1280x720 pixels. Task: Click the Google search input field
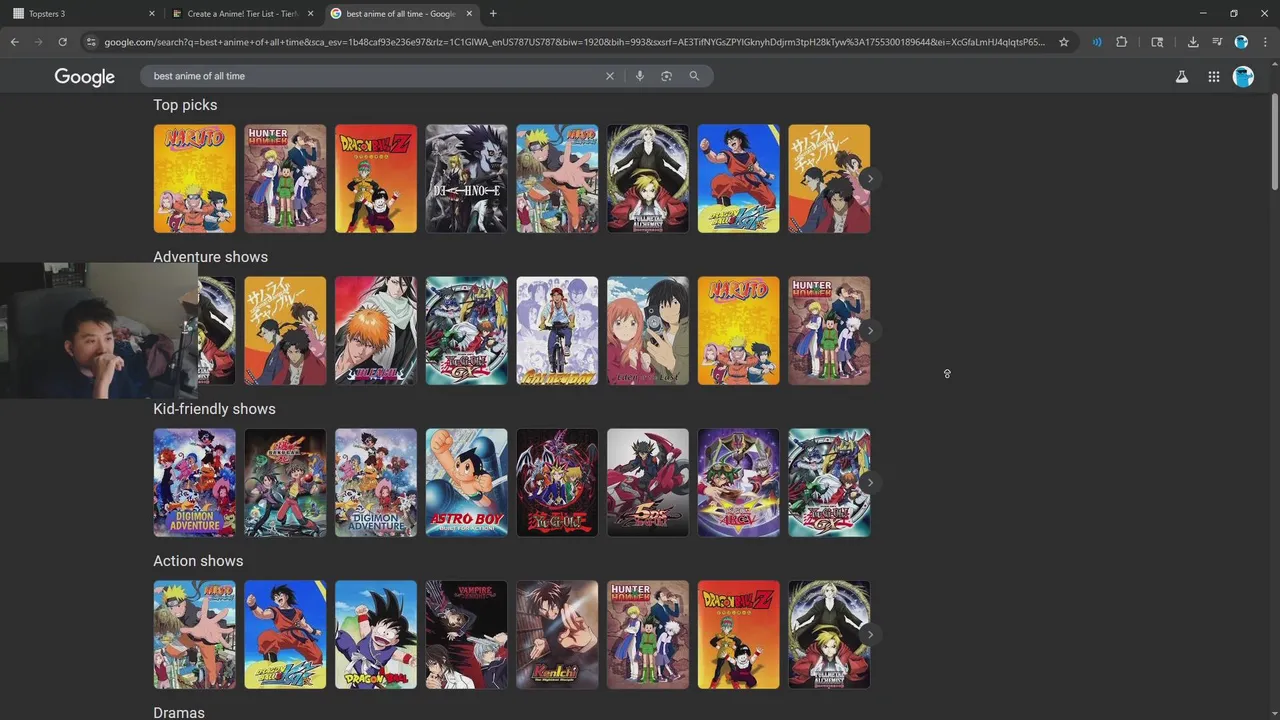tap(375, 76)
